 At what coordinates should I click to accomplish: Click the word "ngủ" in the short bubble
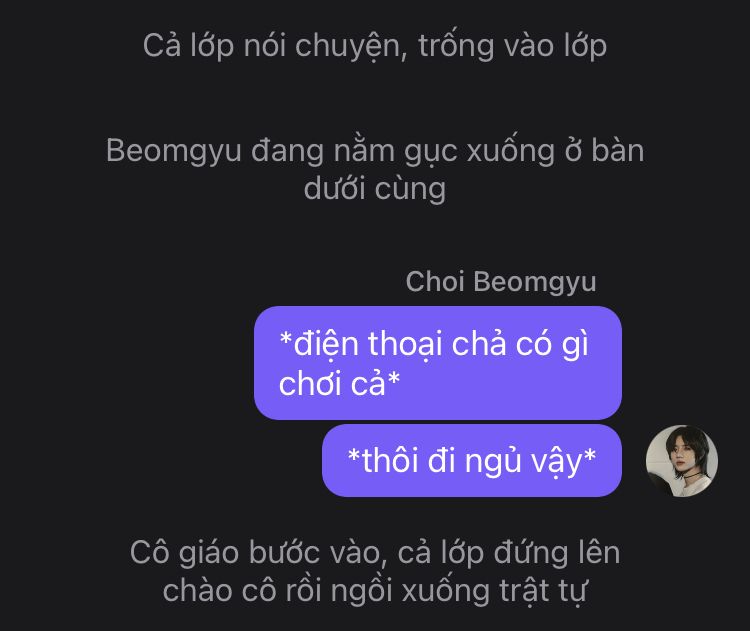click(493, 462)
